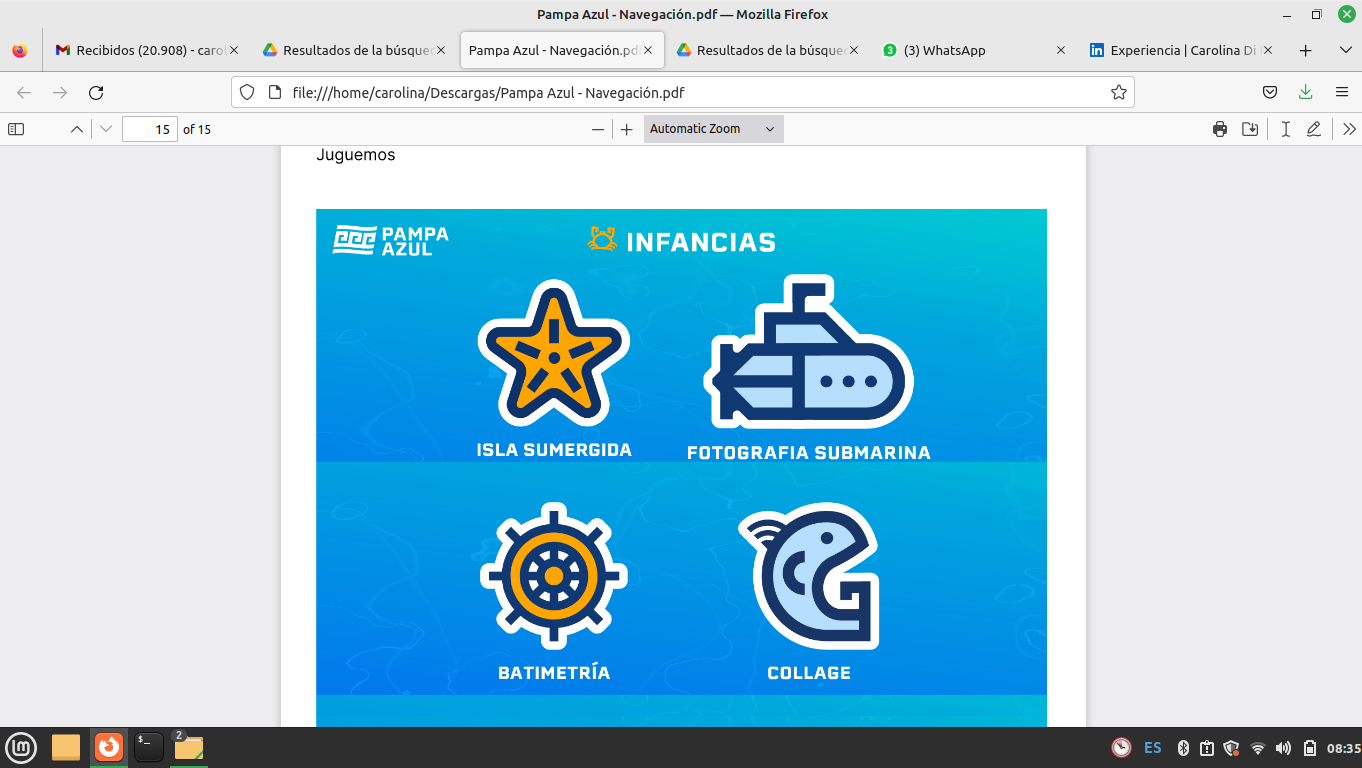Open the Pocket save button
This screenshot has width=1362, height=768.
tap(1270, 92)
